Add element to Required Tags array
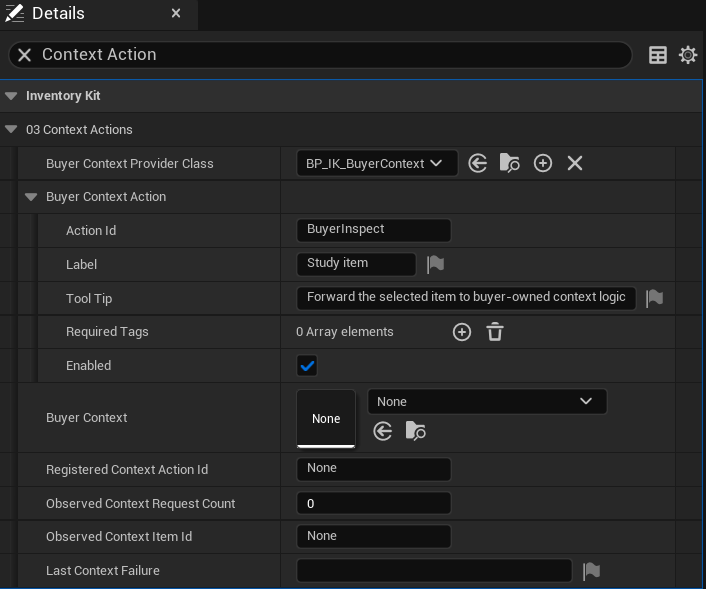Viewport: 706px width, 589px height. pyautogui.click(x=462, y=332)
